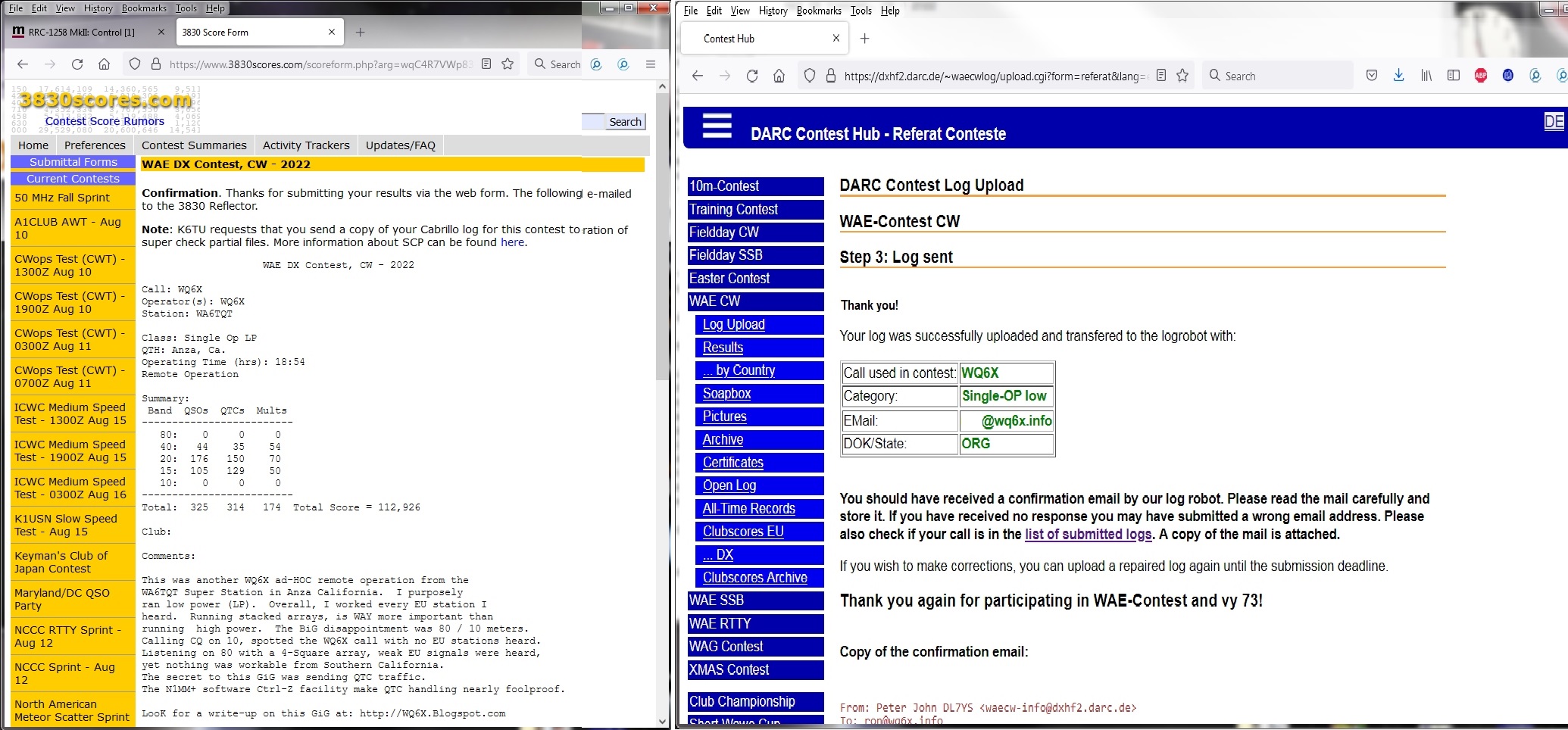1568x730 pixels.
Task: Open the NCCC RTTY Sprint - Aug 12 form
Action: click(67, 636)
